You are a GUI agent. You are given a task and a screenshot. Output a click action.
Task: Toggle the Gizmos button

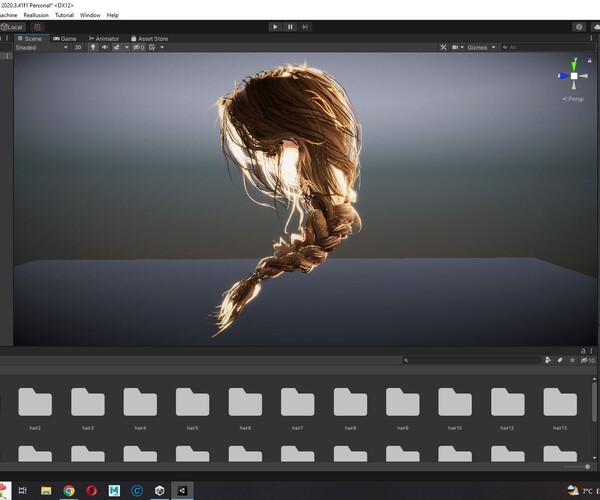coord(477,47)
